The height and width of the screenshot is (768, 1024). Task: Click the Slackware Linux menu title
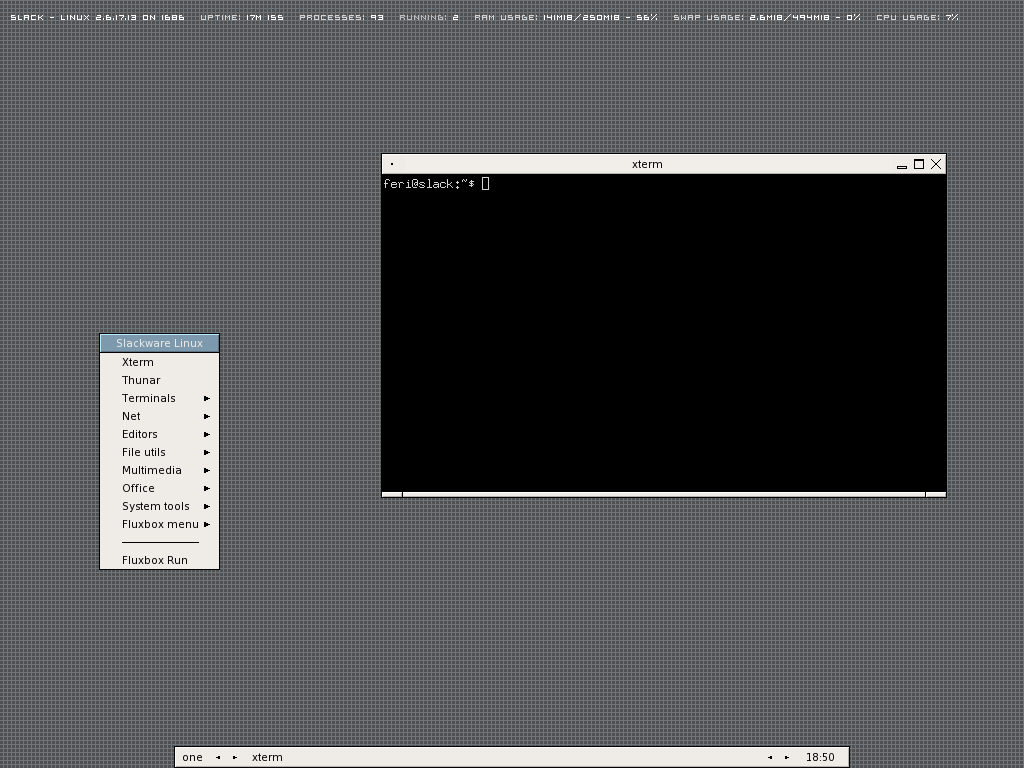point(159,343)
